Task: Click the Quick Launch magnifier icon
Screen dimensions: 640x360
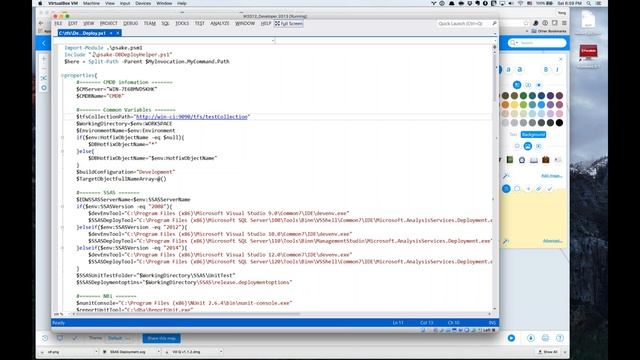Action: tap(494, 24)
